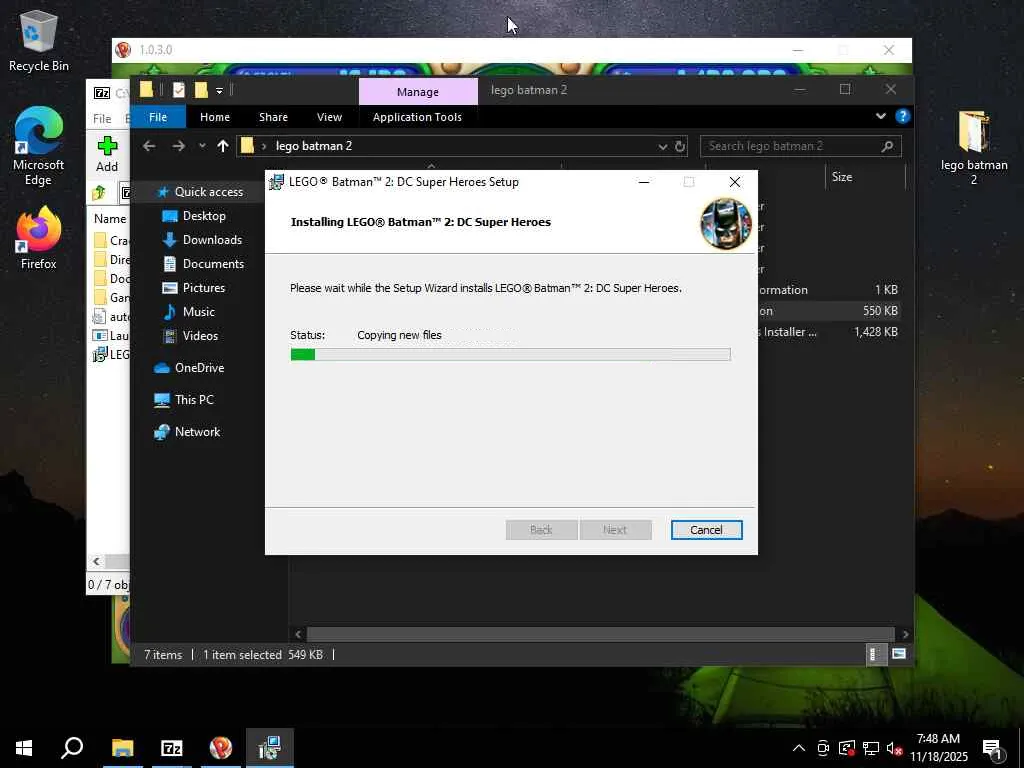This screenshot has width=1024, height=768.
Task: Switch to the View ribbon tab
Action: [329, 117]
